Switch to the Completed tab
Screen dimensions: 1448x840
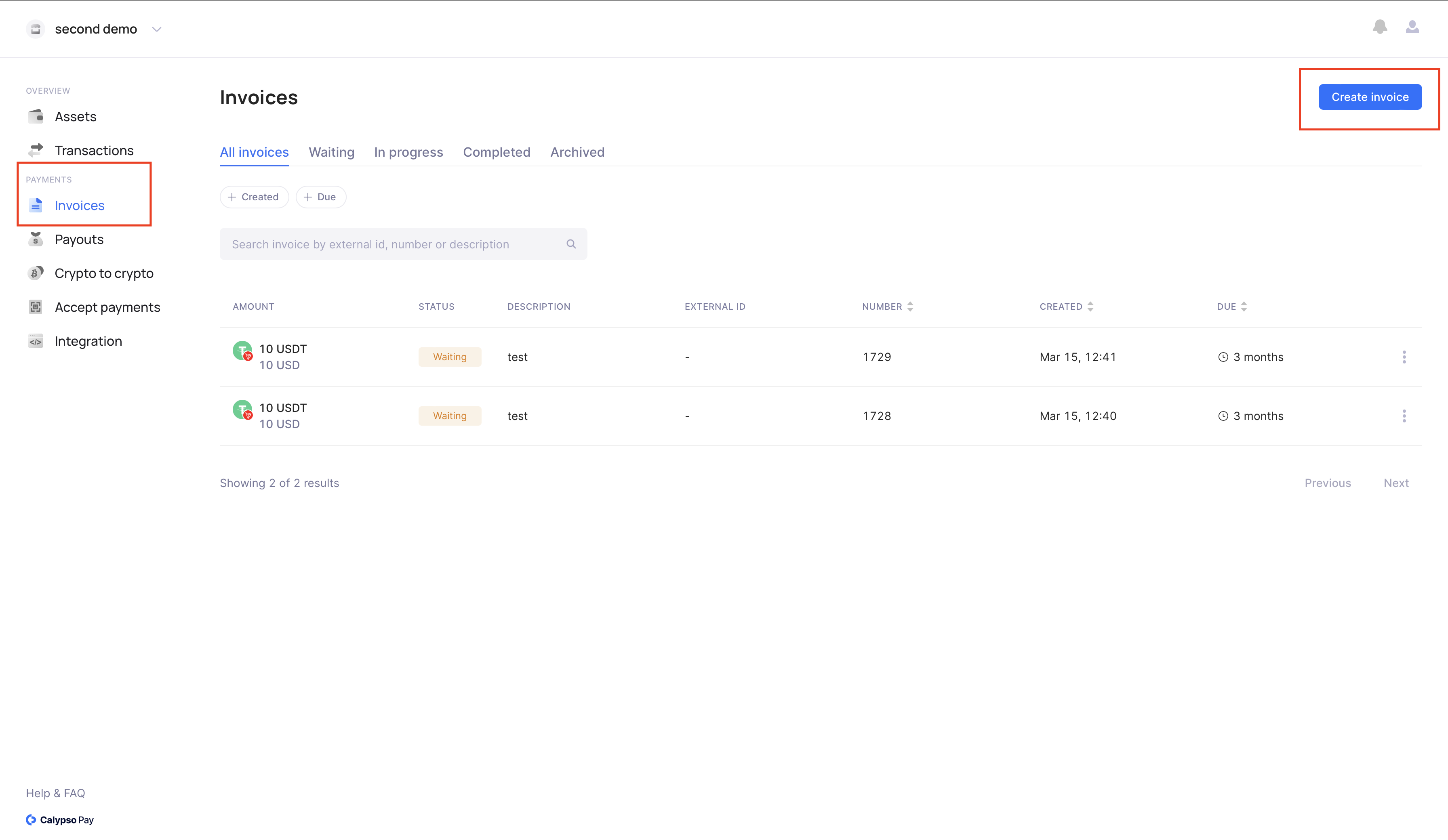click(497, 152)
